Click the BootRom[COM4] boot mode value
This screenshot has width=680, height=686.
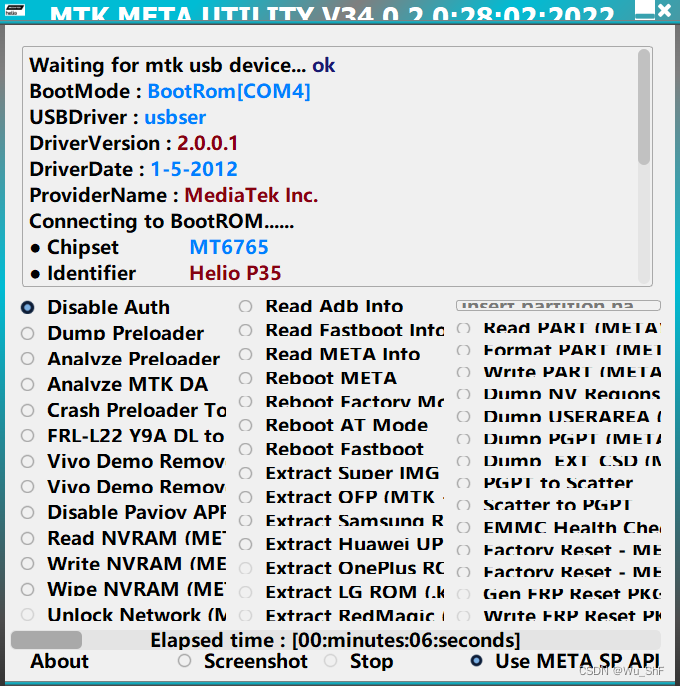click(x=229, y=91)
